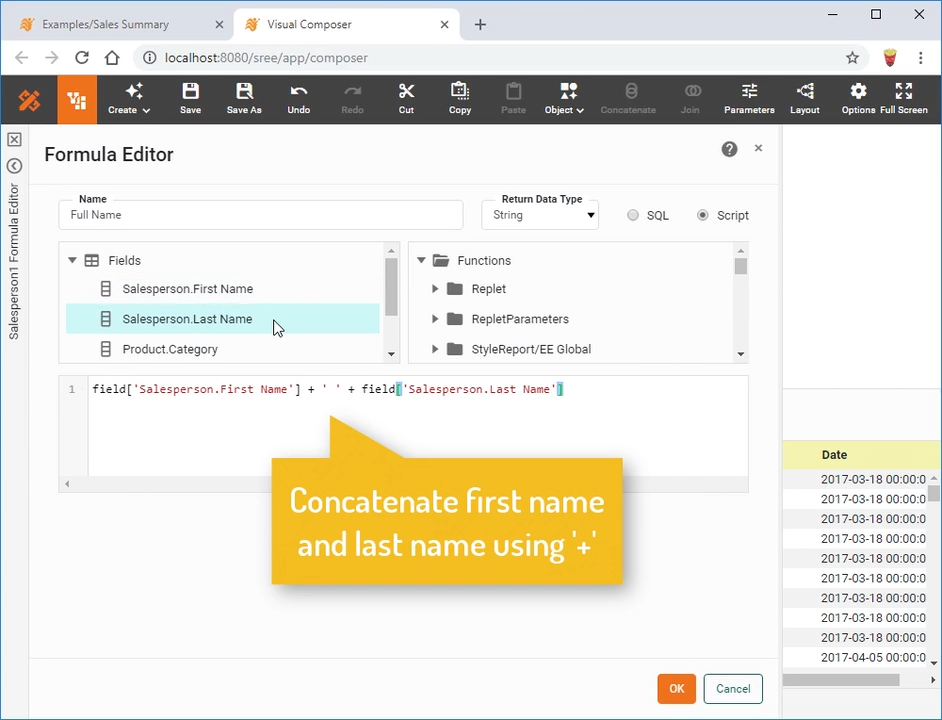Image resolution: width=942 pixels, height=720 pixels.
Task: Click the Fields list scroll down arrow
Action: 391,355
